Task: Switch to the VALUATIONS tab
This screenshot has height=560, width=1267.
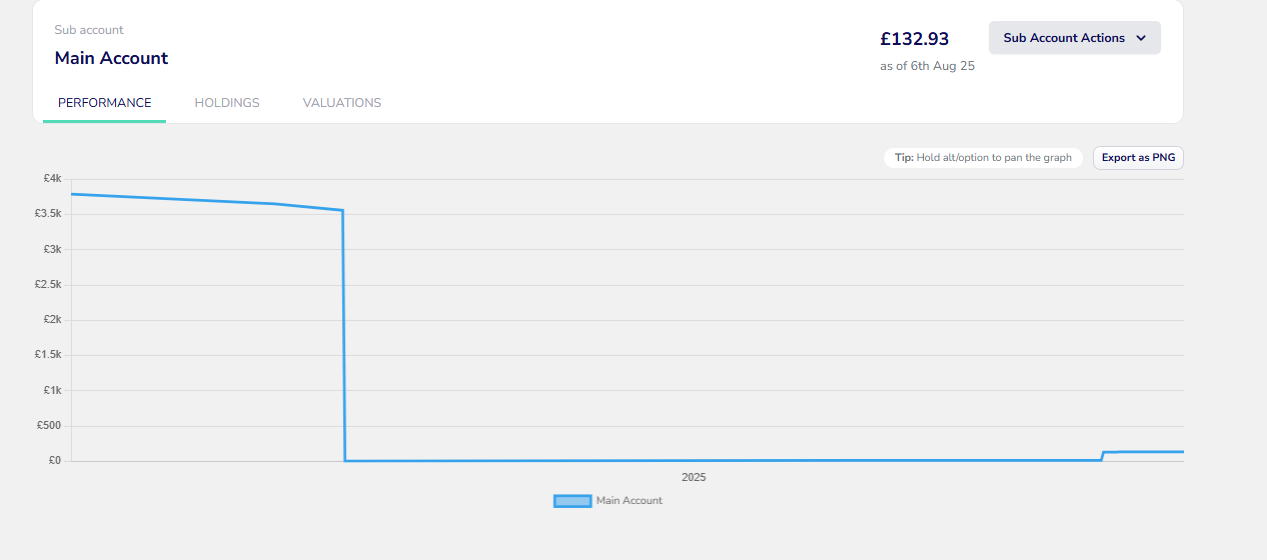Action: tap(342, 103)
